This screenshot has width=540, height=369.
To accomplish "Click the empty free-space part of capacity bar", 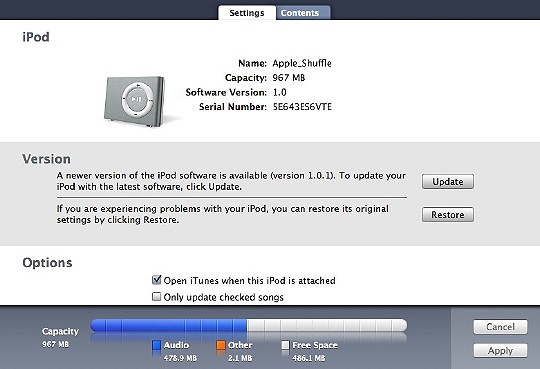I will (x=327, y=325).
